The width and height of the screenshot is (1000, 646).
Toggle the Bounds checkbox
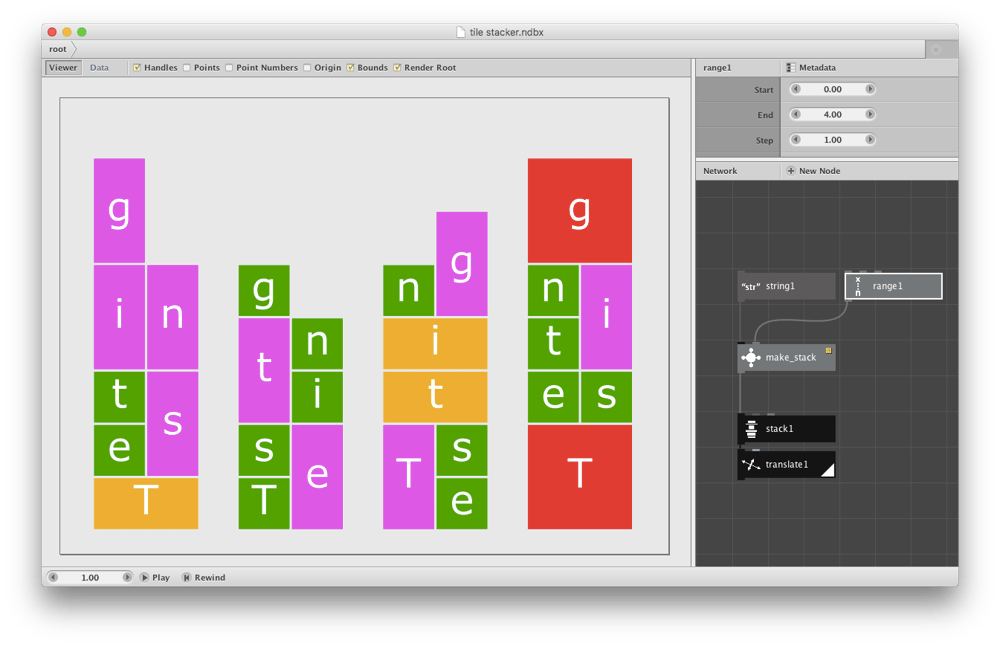tap(350, 68)
